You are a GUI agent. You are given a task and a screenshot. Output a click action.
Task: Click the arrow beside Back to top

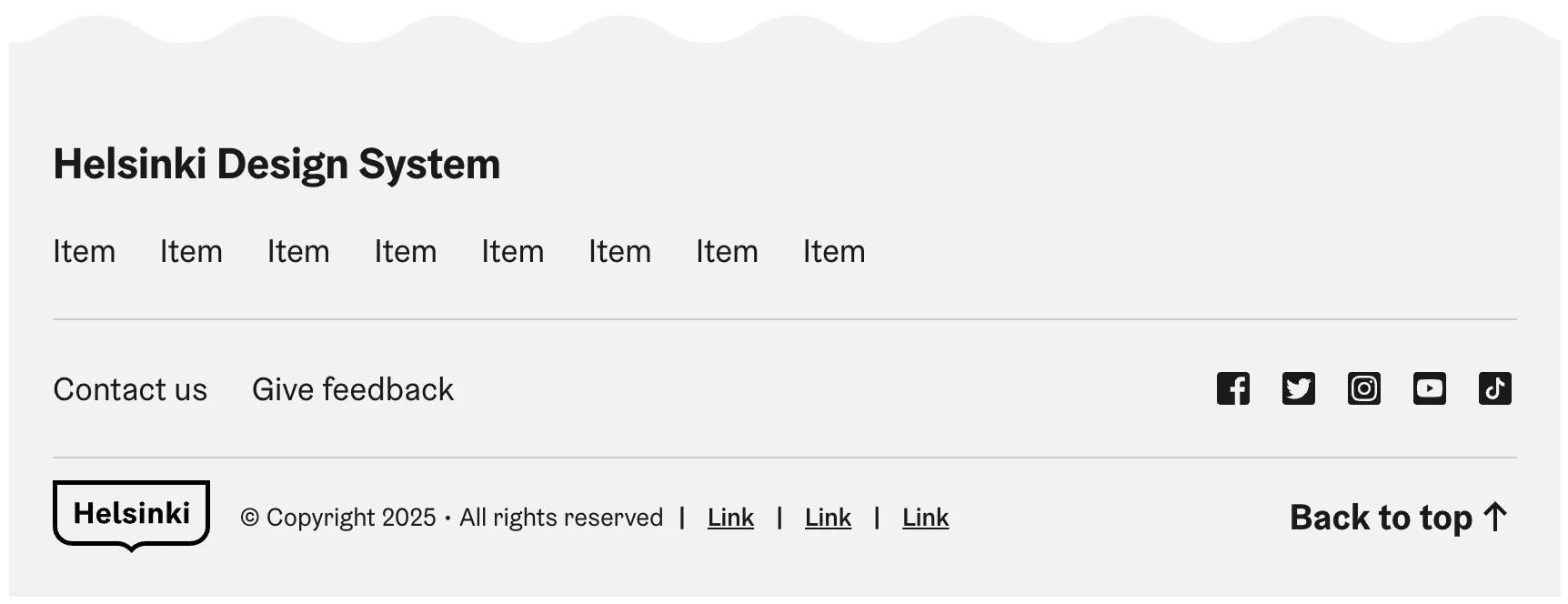(x=1495, y=517)
